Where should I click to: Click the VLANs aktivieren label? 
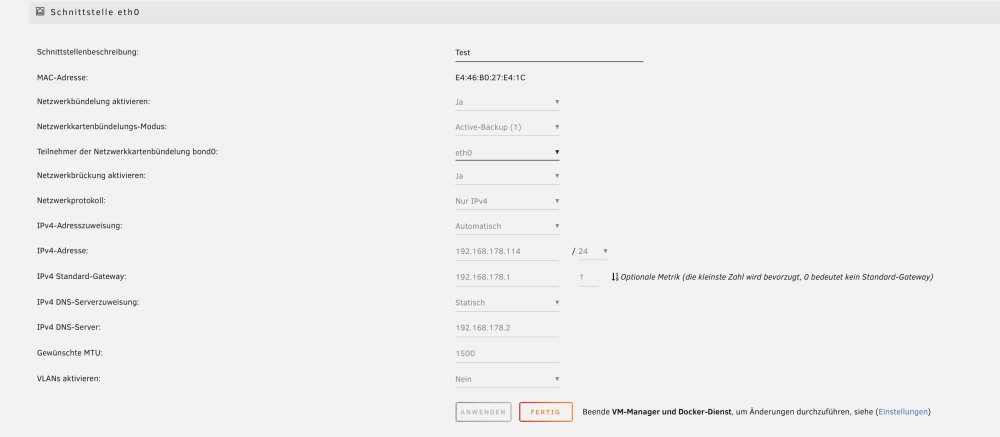69,378
